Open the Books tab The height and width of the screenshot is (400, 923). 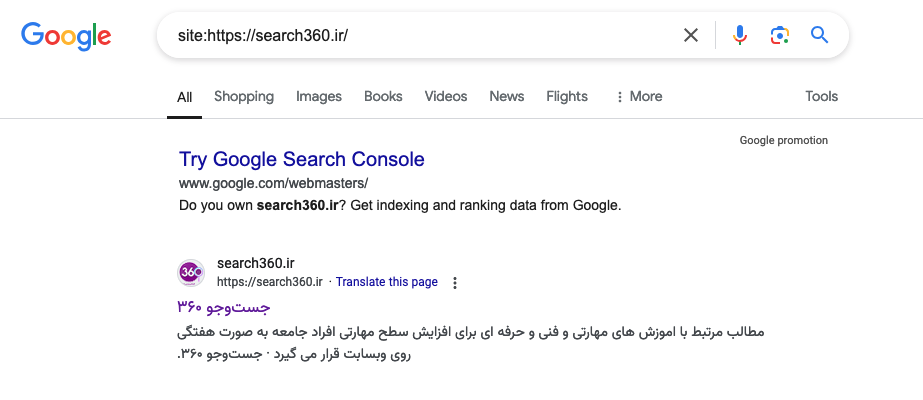[383, 97]
